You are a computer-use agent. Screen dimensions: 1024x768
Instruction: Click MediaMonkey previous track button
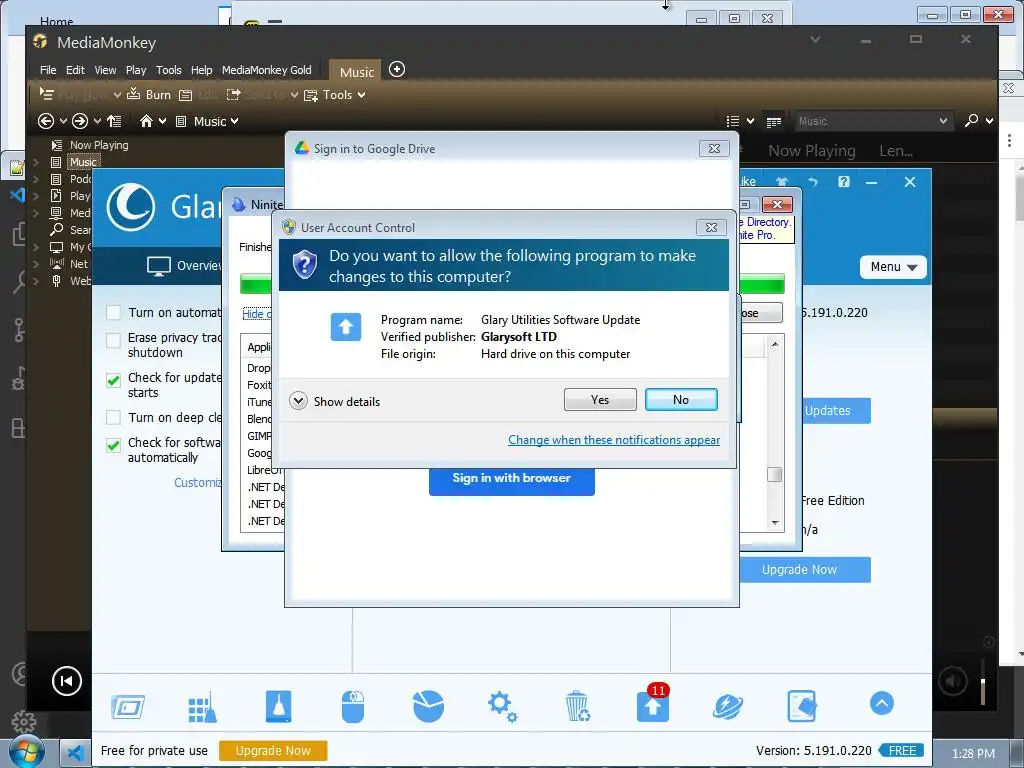tap(67, 682)
